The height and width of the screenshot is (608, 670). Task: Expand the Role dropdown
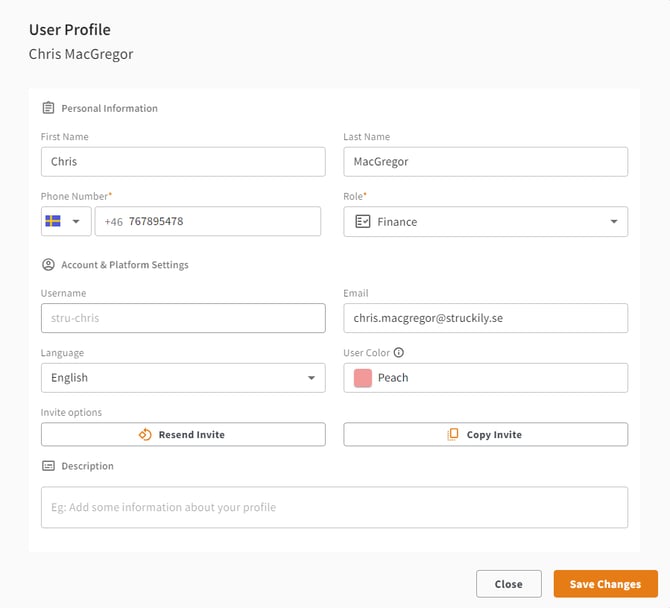pyautogui.click(x=613, y=222)
